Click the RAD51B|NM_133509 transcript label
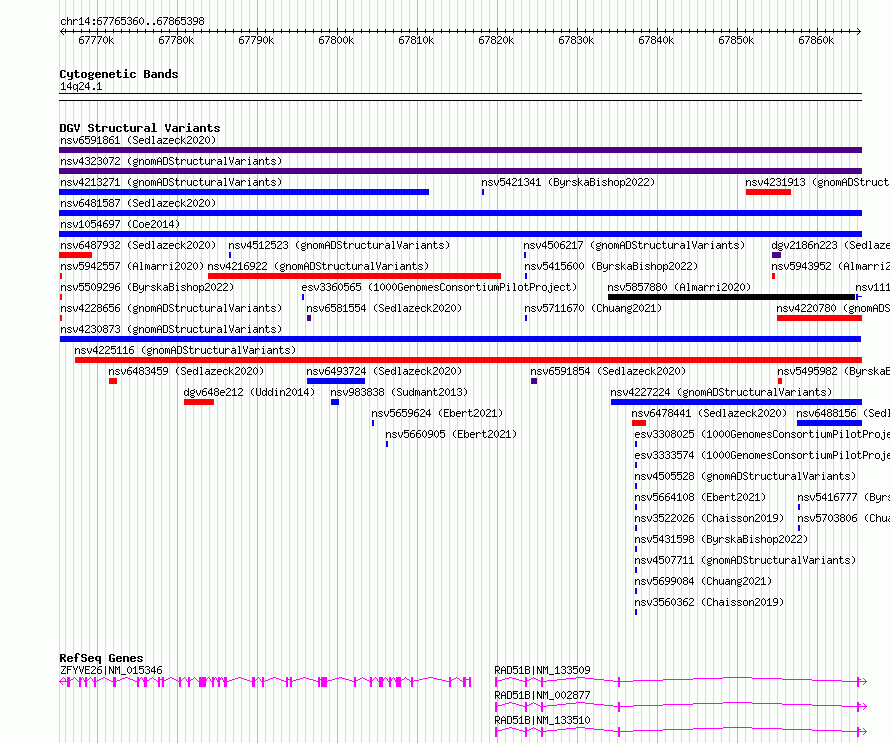Viewport: 890px width, 743px height. (x=542, y=670)
